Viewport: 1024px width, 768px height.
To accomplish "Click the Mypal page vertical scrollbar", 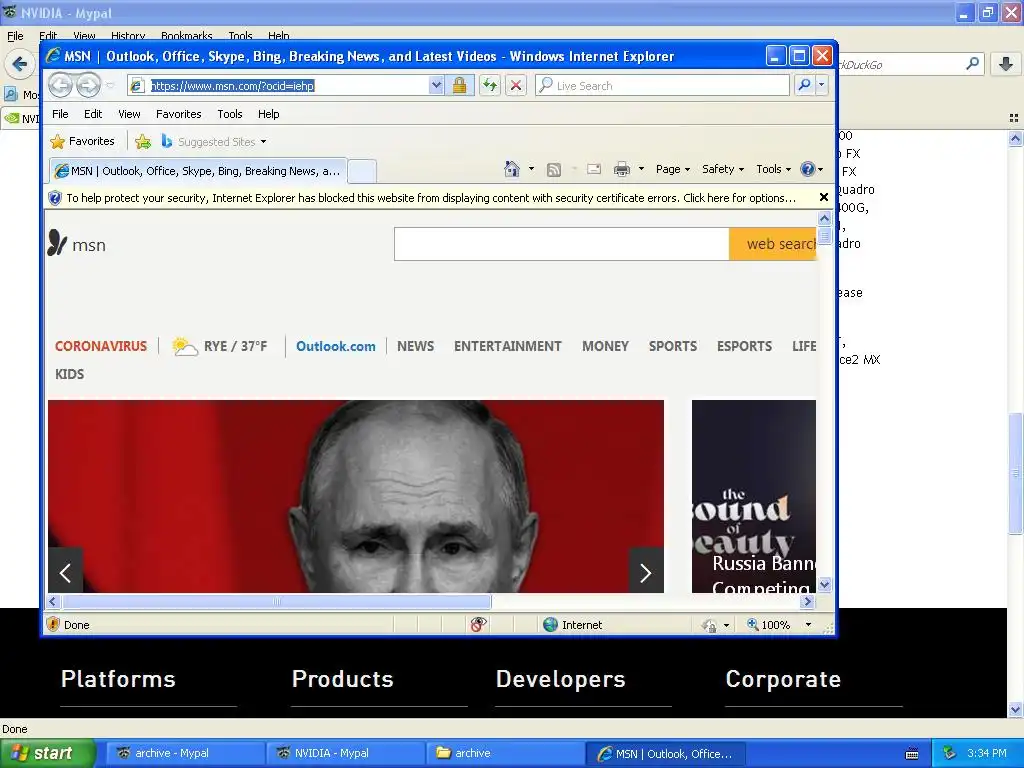I will (1015, 473).
